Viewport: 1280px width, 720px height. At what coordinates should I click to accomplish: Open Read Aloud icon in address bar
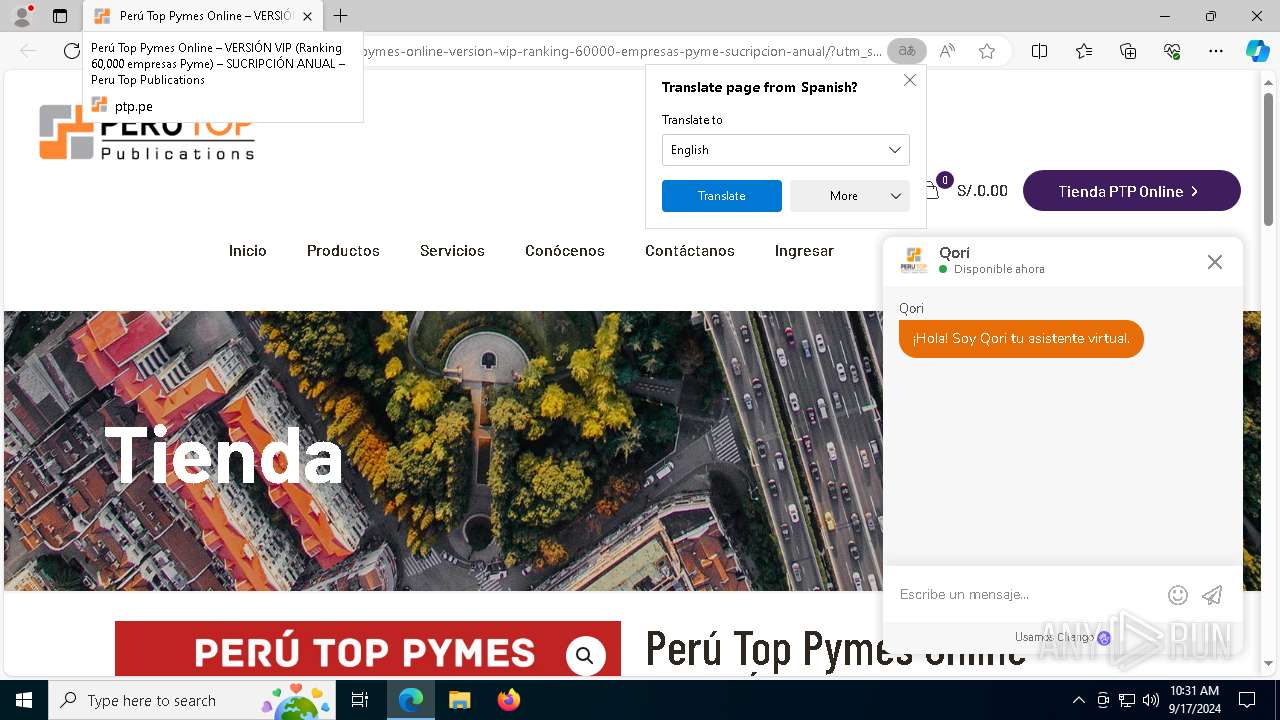point(947,51)
